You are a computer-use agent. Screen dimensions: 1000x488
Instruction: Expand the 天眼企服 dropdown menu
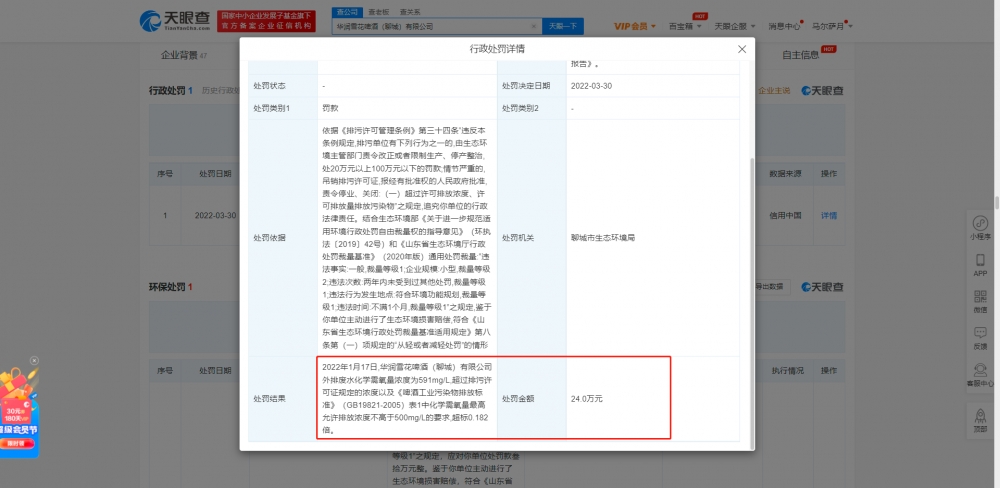[x=735, y=26]
